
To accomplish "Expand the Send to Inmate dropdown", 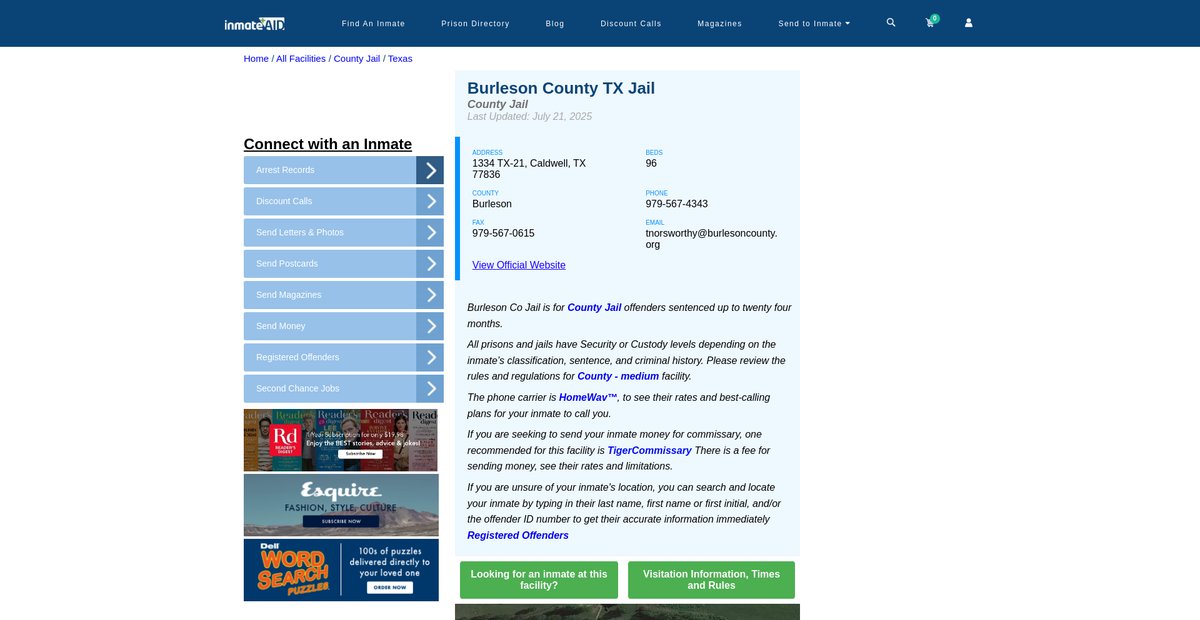I will [x=814, y=23].
